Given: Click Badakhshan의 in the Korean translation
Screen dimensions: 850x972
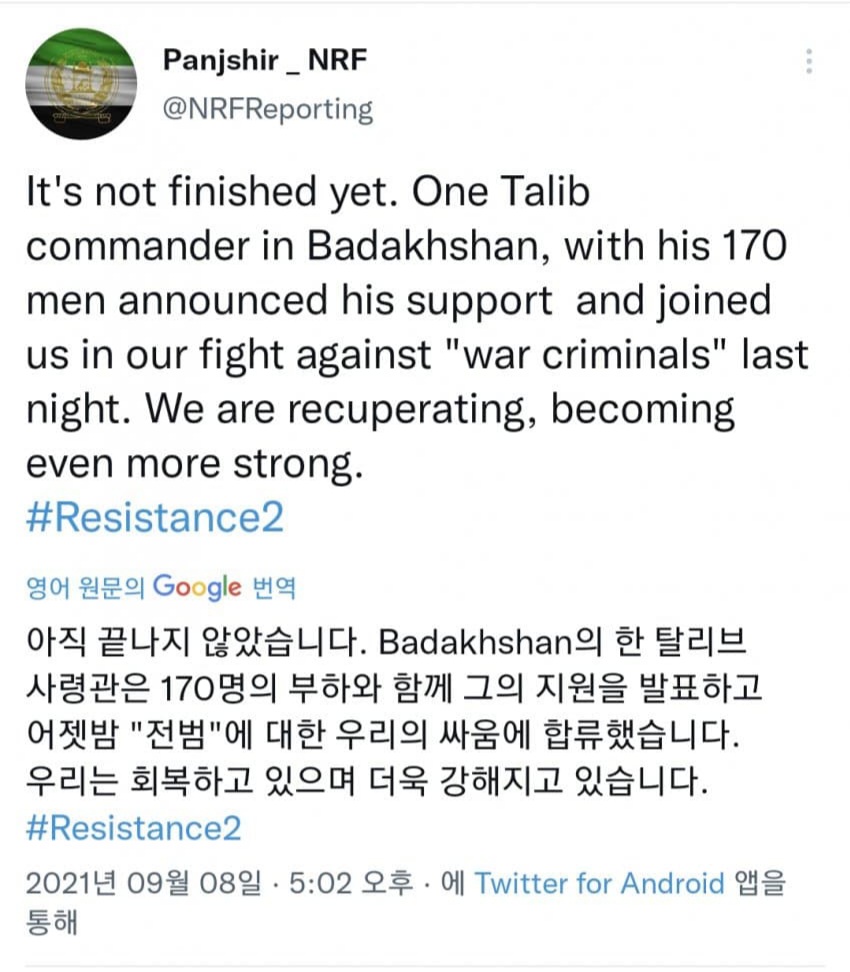Looking at the screenshot, I should [490, 642].
